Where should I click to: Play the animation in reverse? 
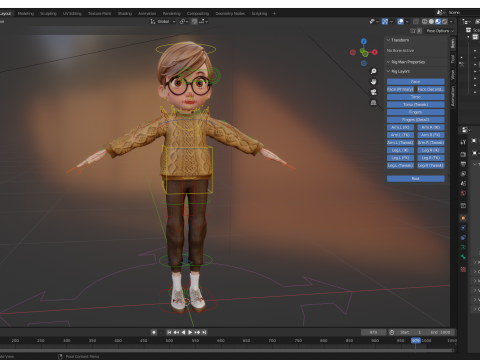(183, 332)
